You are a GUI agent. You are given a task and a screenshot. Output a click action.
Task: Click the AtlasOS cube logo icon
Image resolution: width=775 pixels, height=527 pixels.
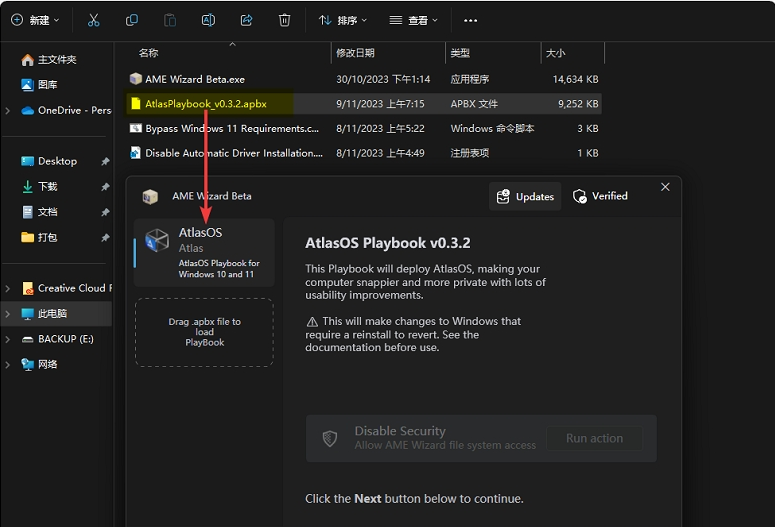[157, 240]
